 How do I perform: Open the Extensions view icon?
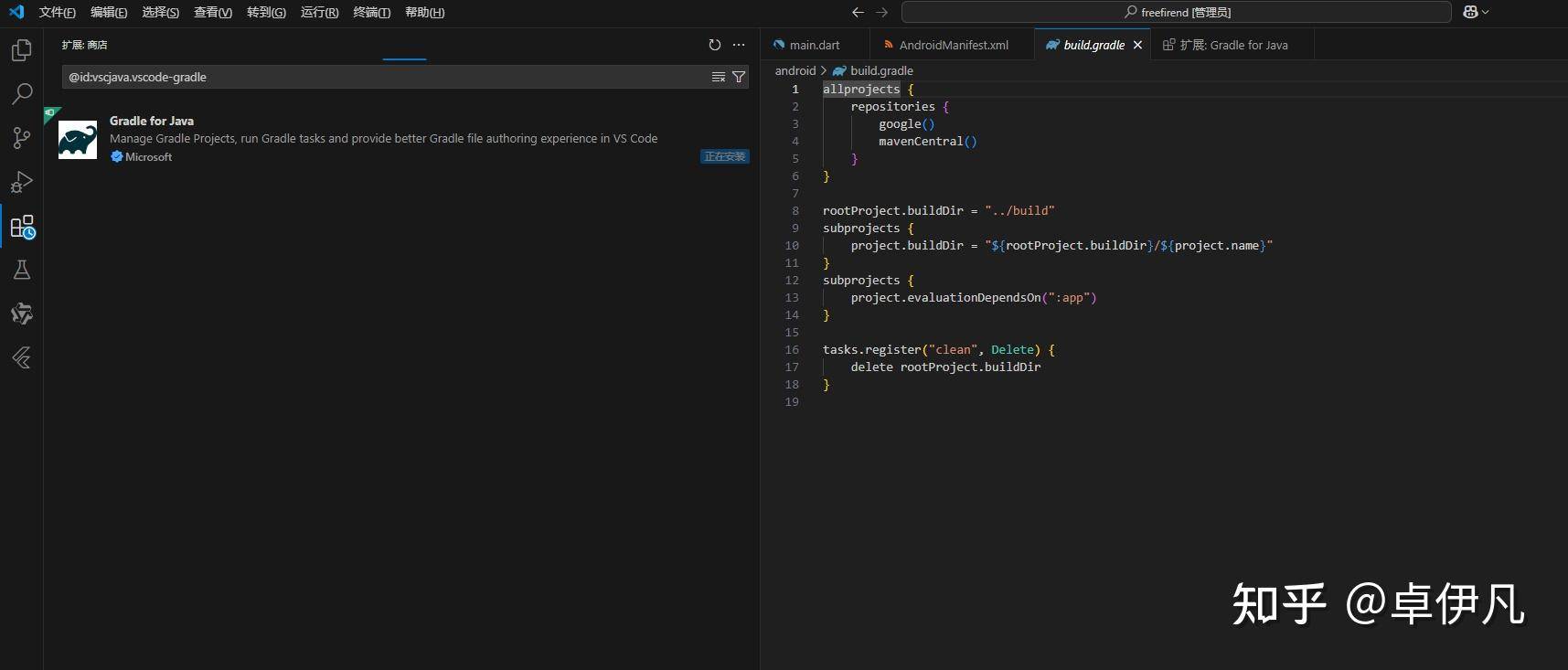click(22, 227)
